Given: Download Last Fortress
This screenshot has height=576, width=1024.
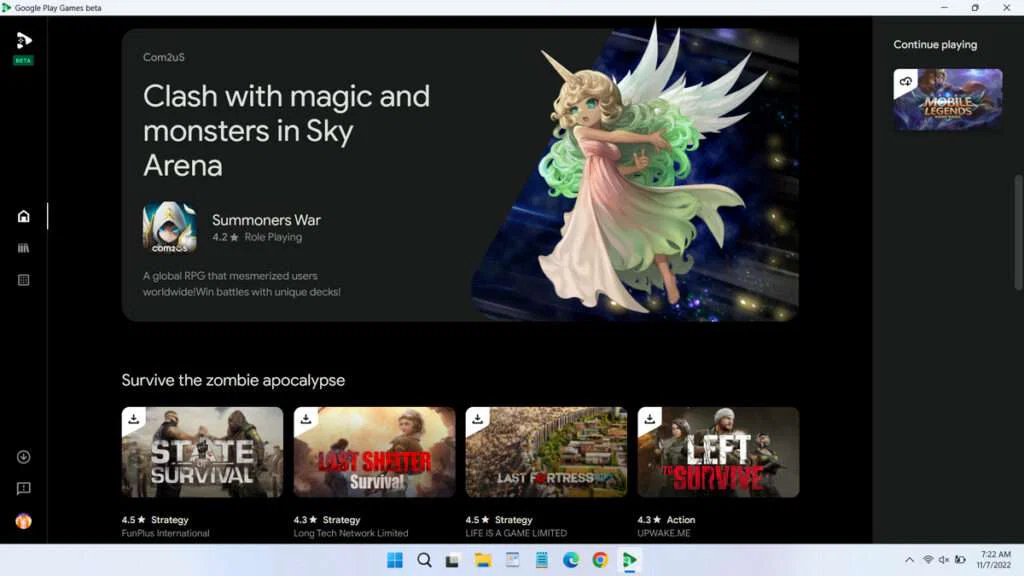Looking at the screenshot, I should point(477,419).
